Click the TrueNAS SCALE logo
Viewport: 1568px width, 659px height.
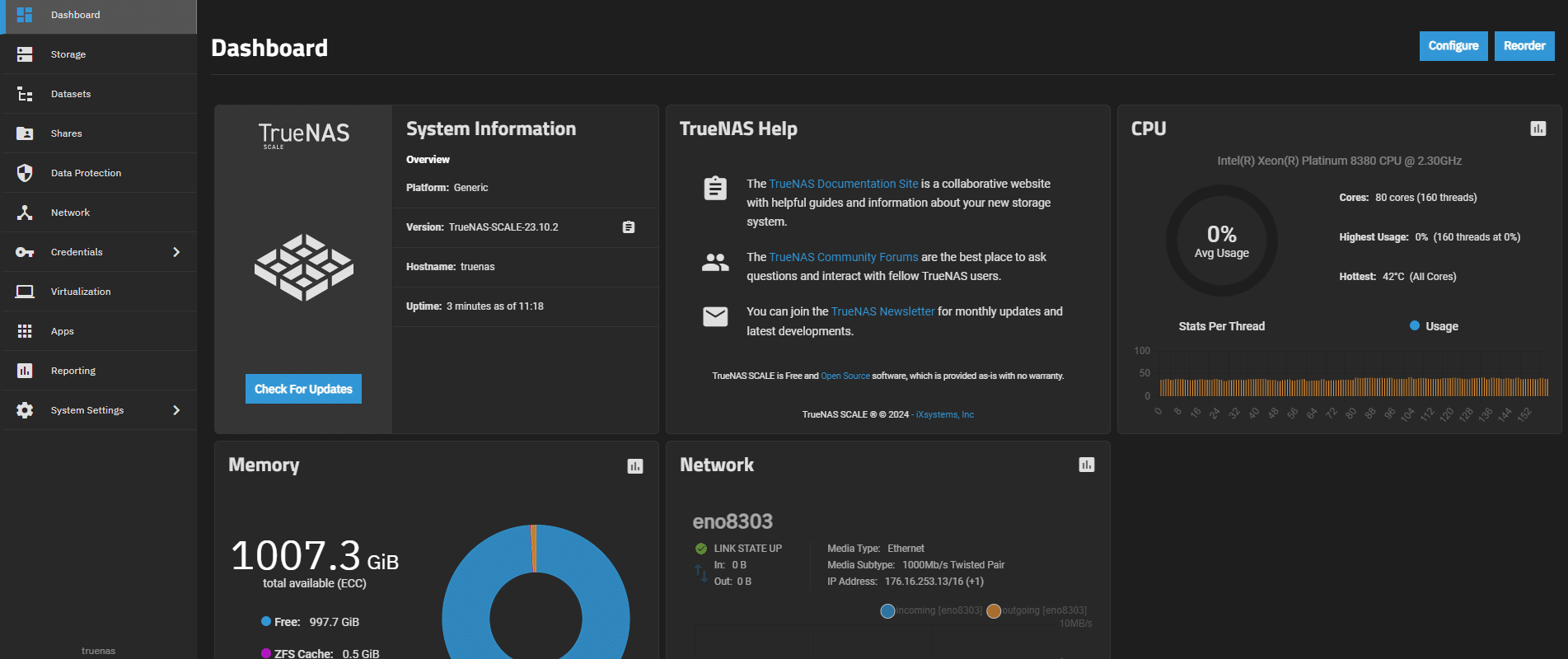[304, 135]
